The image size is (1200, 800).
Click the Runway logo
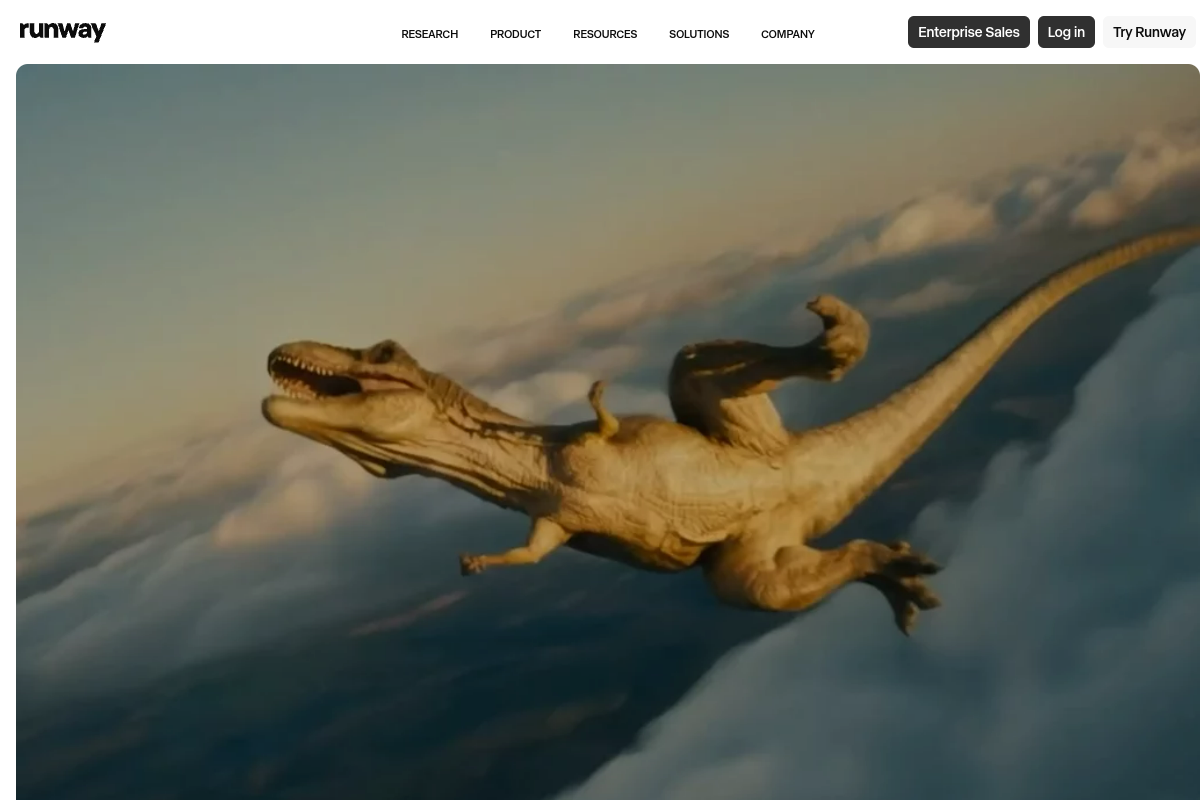62,32
